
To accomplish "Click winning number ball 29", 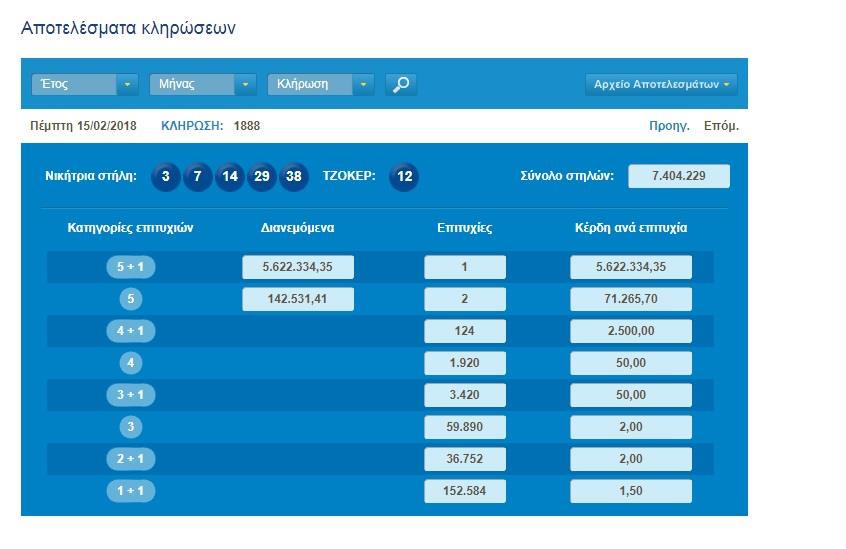I will (x=262, y=177).
